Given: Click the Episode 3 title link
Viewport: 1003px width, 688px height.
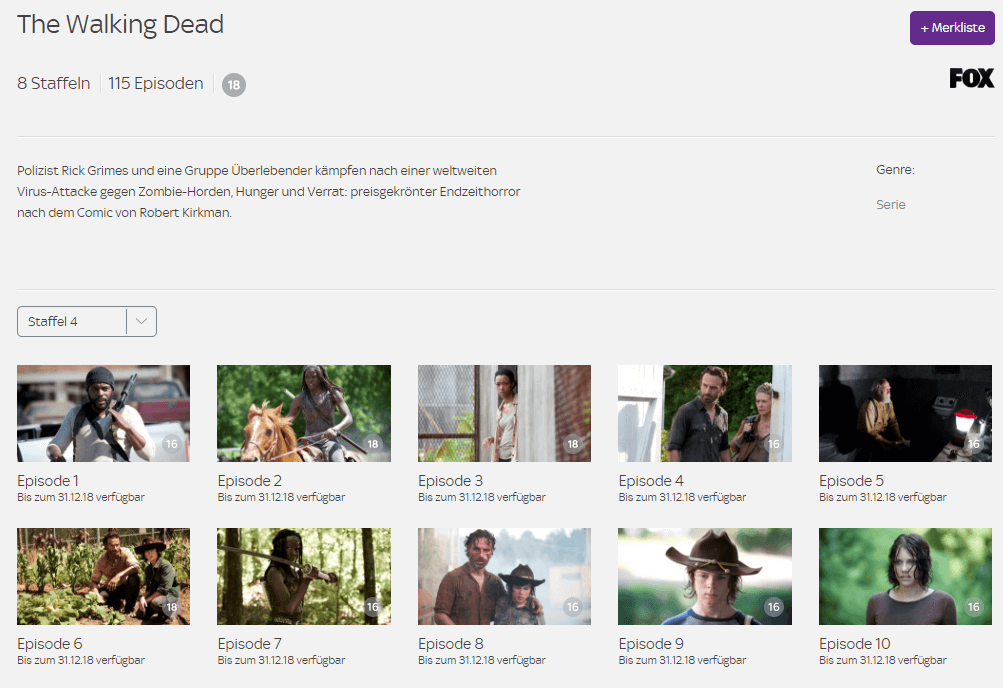Looking at the screenshot, I should [450, 480].
